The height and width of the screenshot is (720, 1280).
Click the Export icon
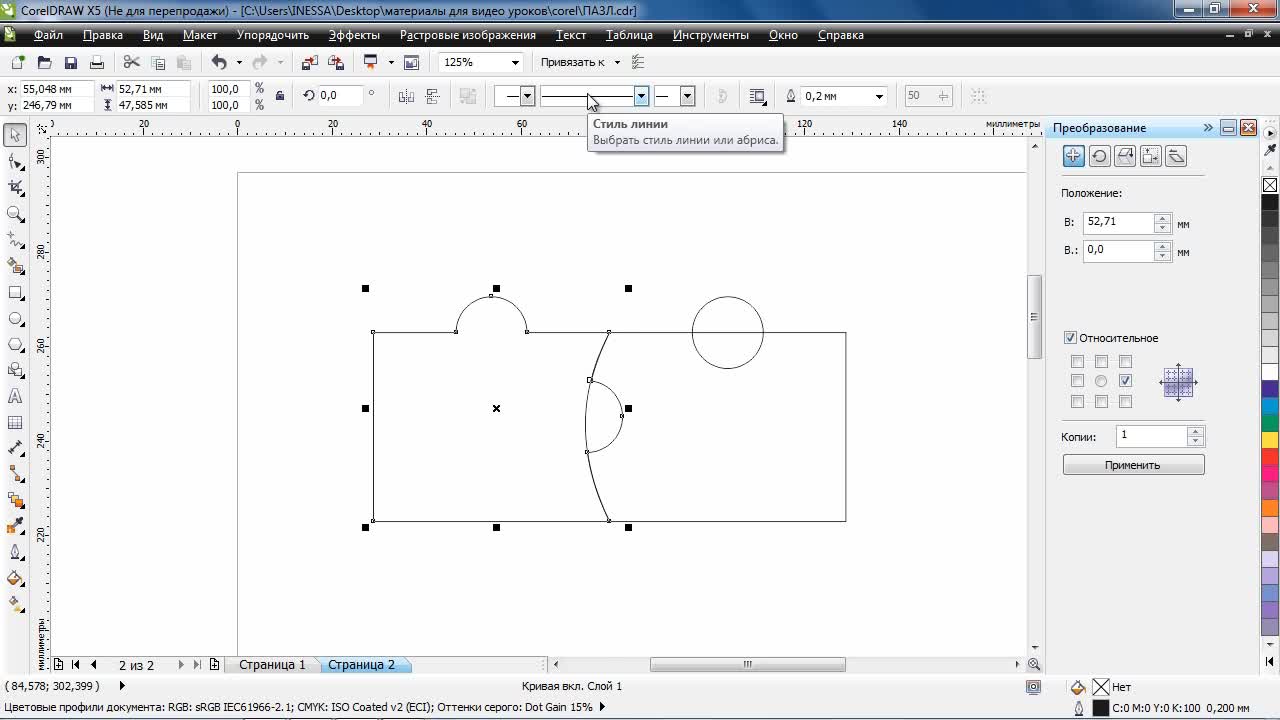point(336,62)
